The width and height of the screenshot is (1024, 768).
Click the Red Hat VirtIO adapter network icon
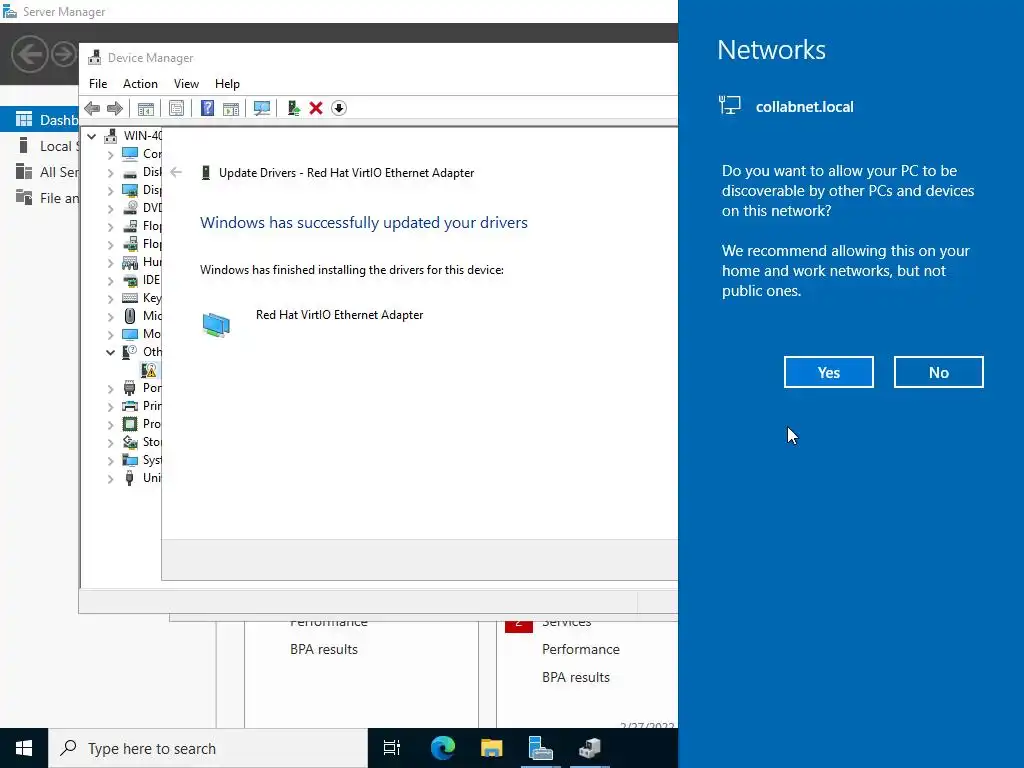(216, 325)
